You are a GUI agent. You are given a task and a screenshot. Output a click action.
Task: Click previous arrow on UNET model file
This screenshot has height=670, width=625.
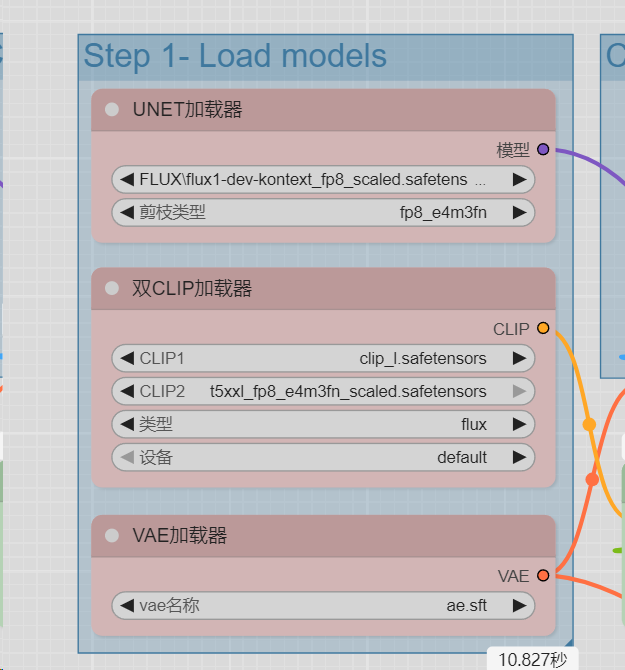(x=127, y=180)
